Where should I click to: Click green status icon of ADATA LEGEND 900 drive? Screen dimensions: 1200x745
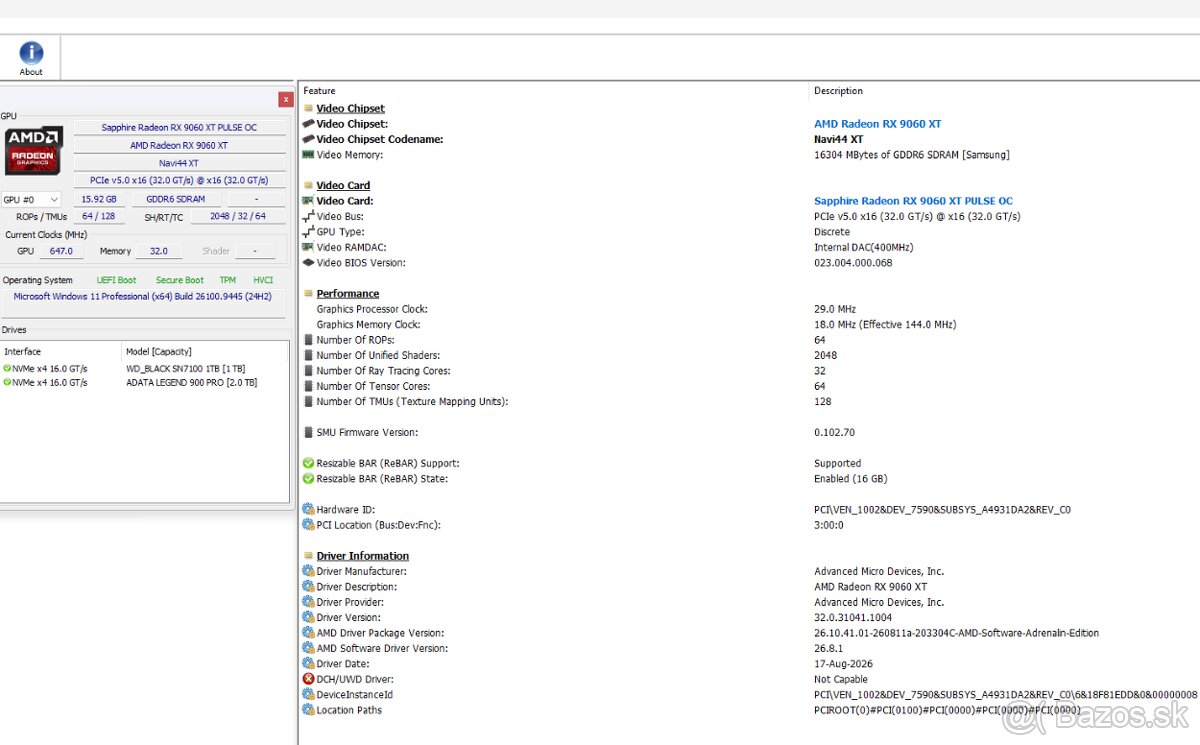(7, 382)
